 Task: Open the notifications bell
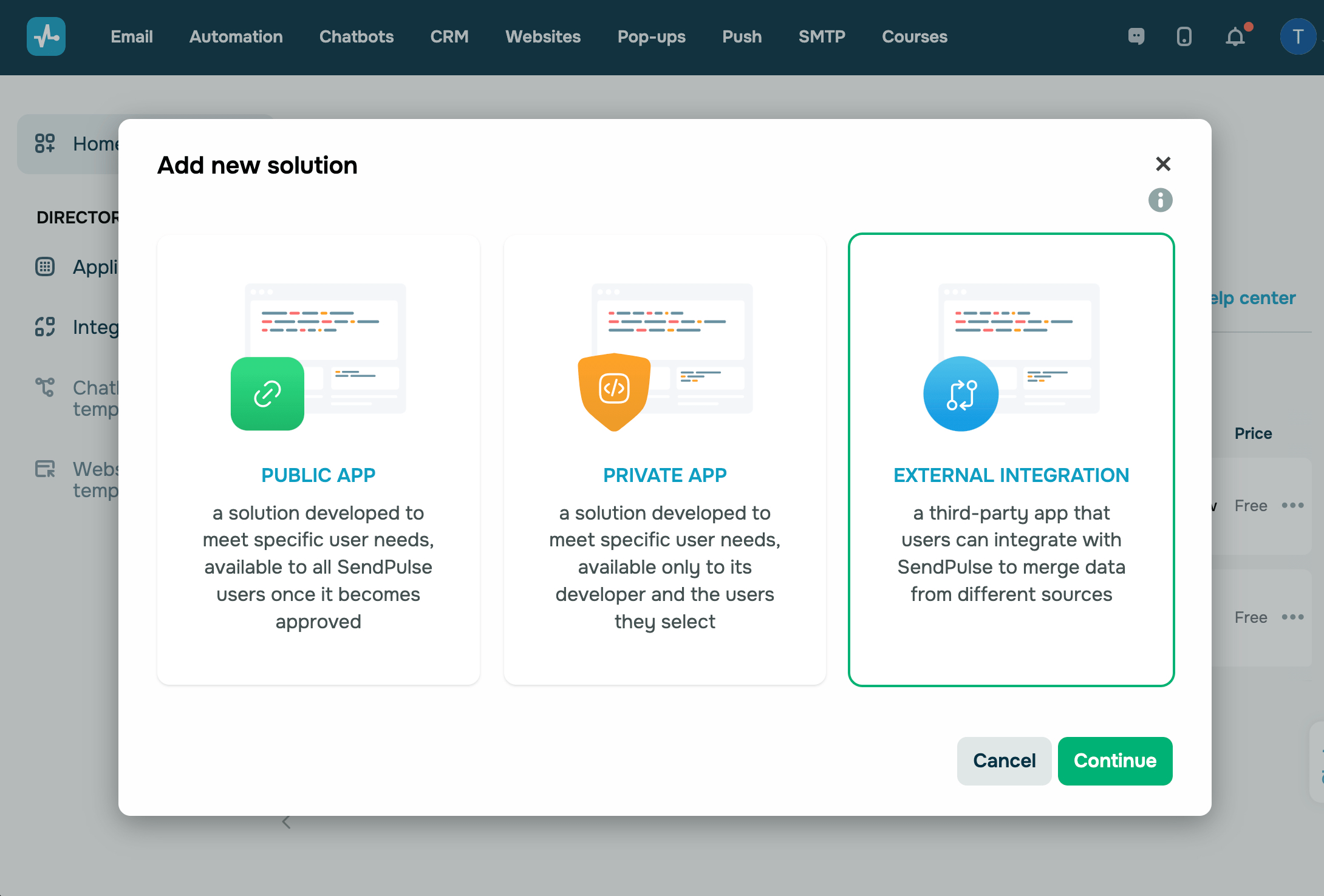pyautogui.click(x=1235, y=37)
